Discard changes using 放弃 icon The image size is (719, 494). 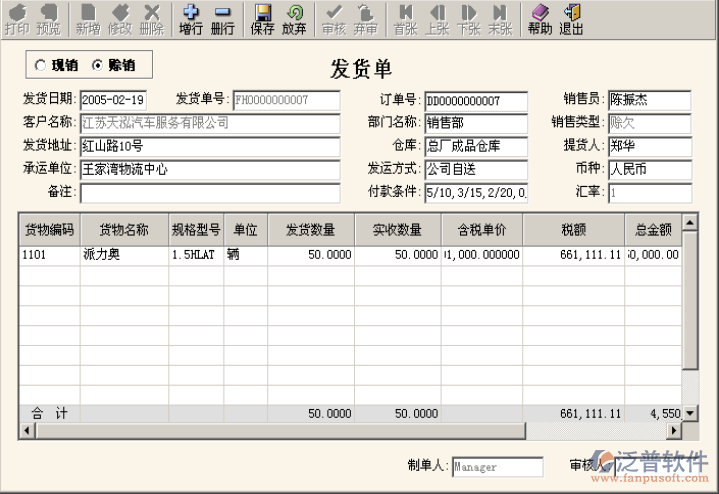294,19
